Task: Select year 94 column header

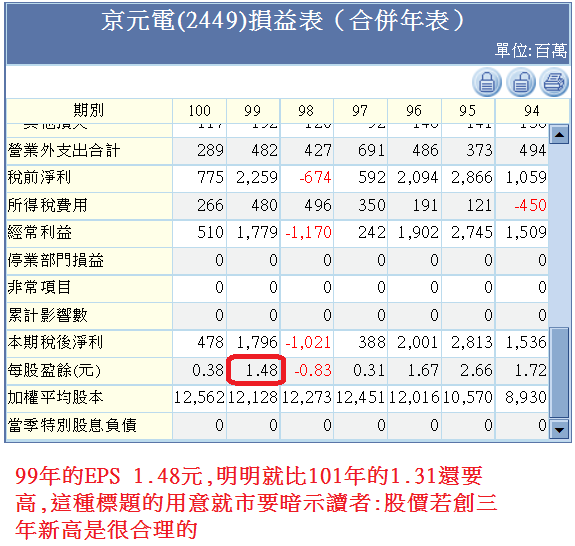Action: pyautogui.click(x=532, y=110)
